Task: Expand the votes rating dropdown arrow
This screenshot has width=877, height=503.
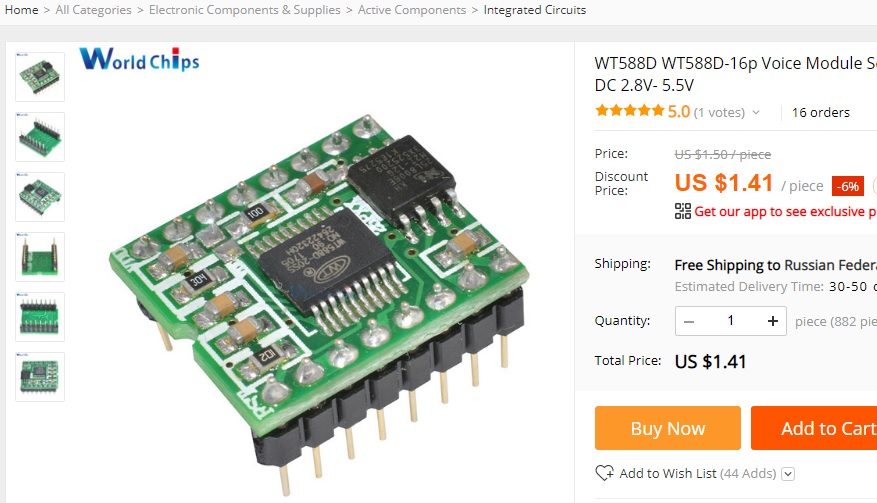Action: coord(756,112)
